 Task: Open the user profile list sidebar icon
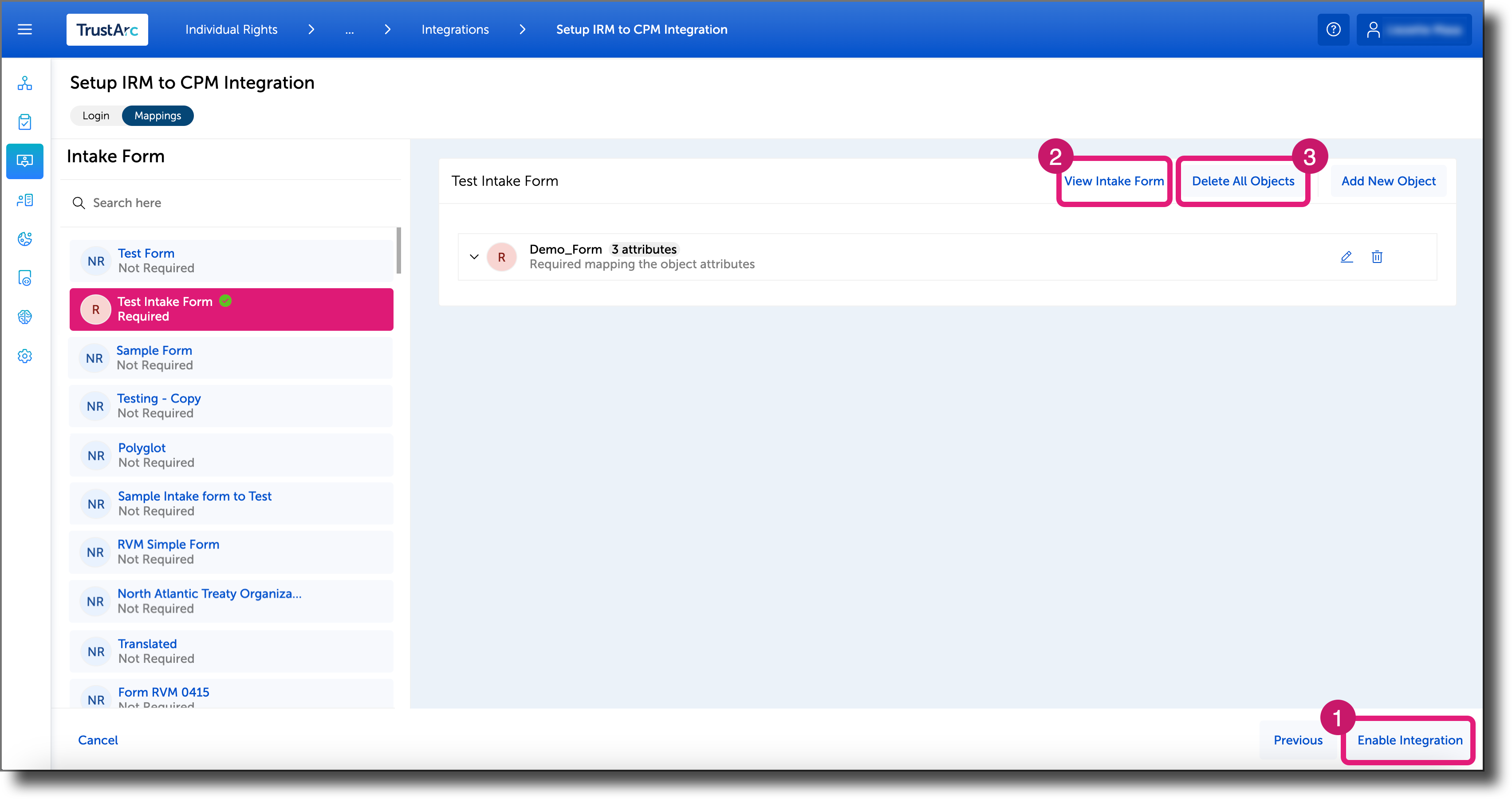click(25, 200)
